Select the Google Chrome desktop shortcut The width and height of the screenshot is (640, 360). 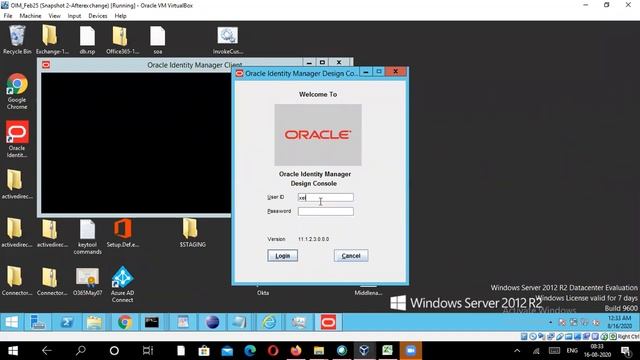coord(17,91)
